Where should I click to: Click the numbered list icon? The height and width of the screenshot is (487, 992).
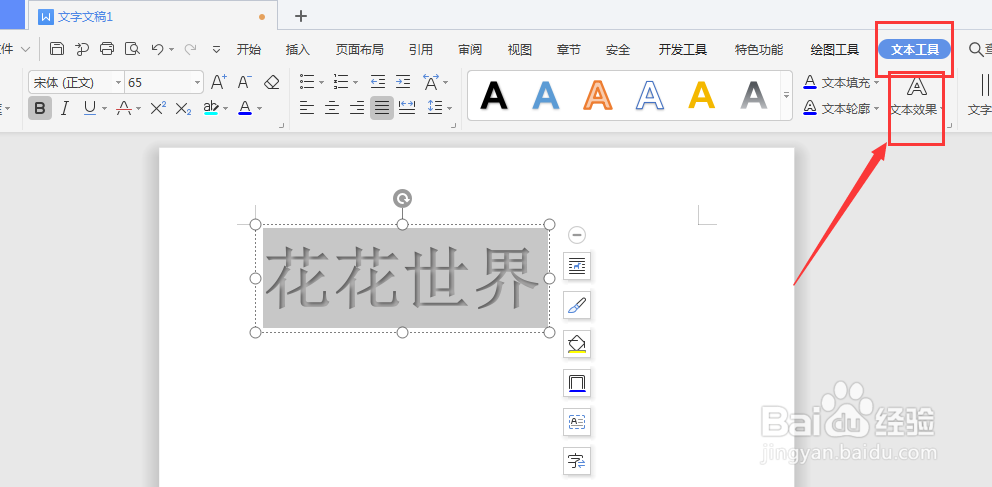342,82
